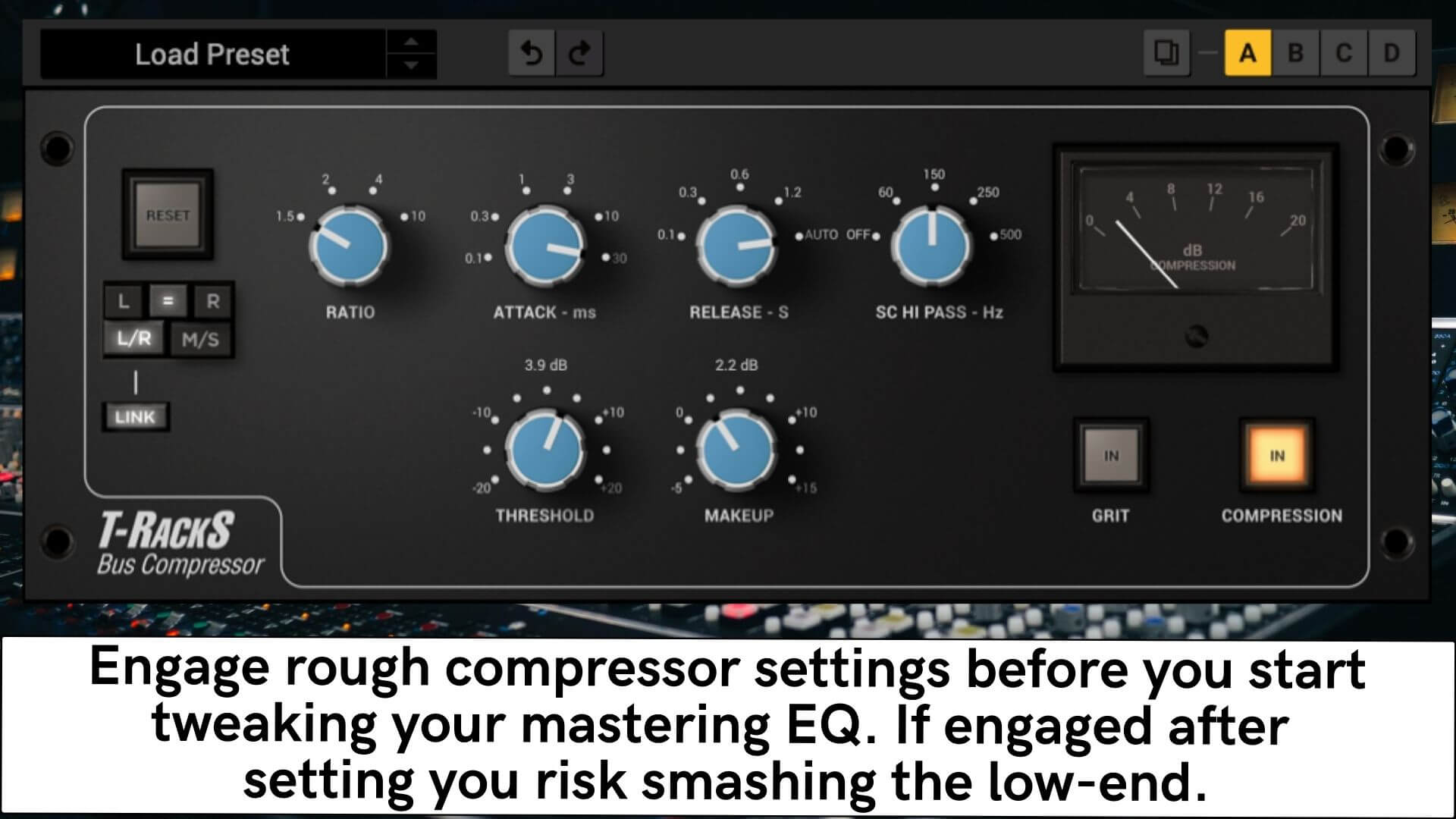
Task: Select the right channel R button
Action: coord(213,301)
